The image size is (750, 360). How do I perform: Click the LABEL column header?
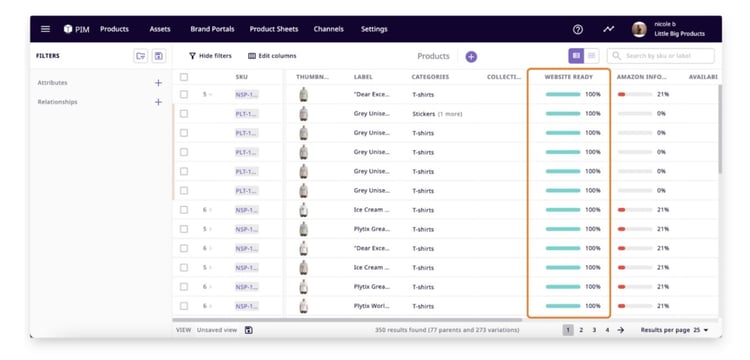(x=363, y=77)
